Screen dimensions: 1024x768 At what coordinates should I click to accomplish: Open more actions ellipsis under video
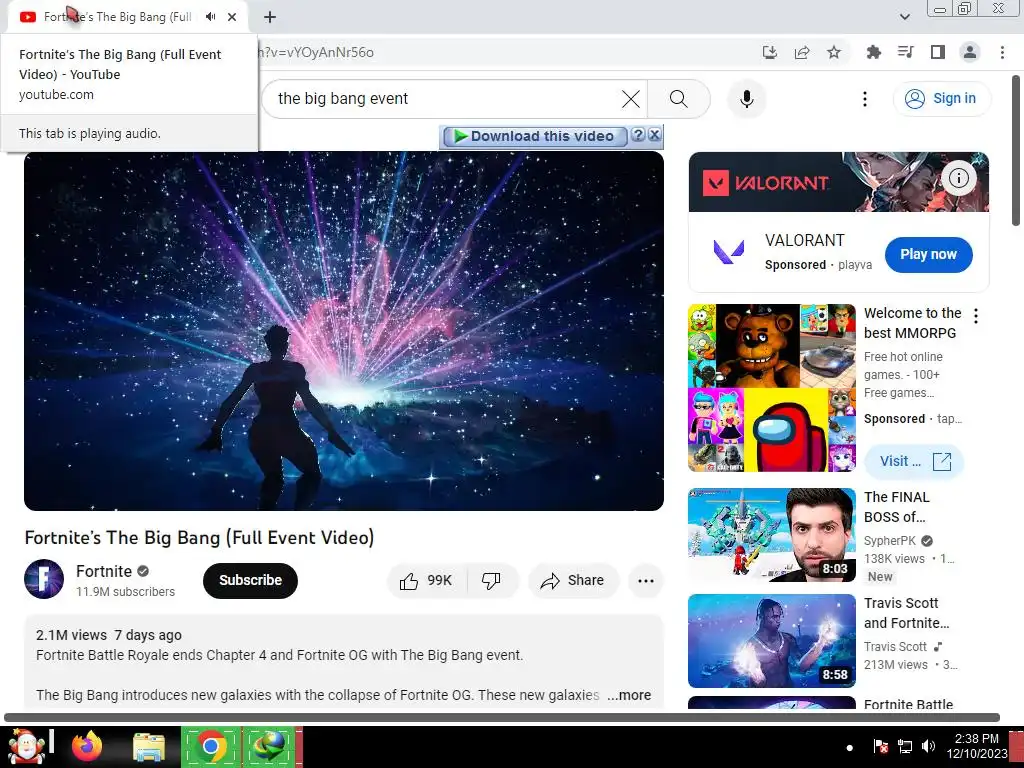point(645,581)
